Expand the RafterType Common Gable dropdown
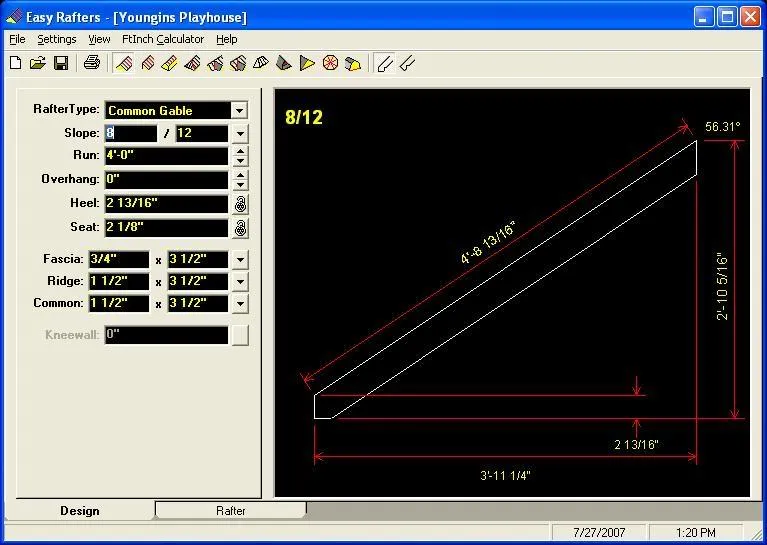Image resolution: width=767 pixels, height=545 pixels. point(239,111)
